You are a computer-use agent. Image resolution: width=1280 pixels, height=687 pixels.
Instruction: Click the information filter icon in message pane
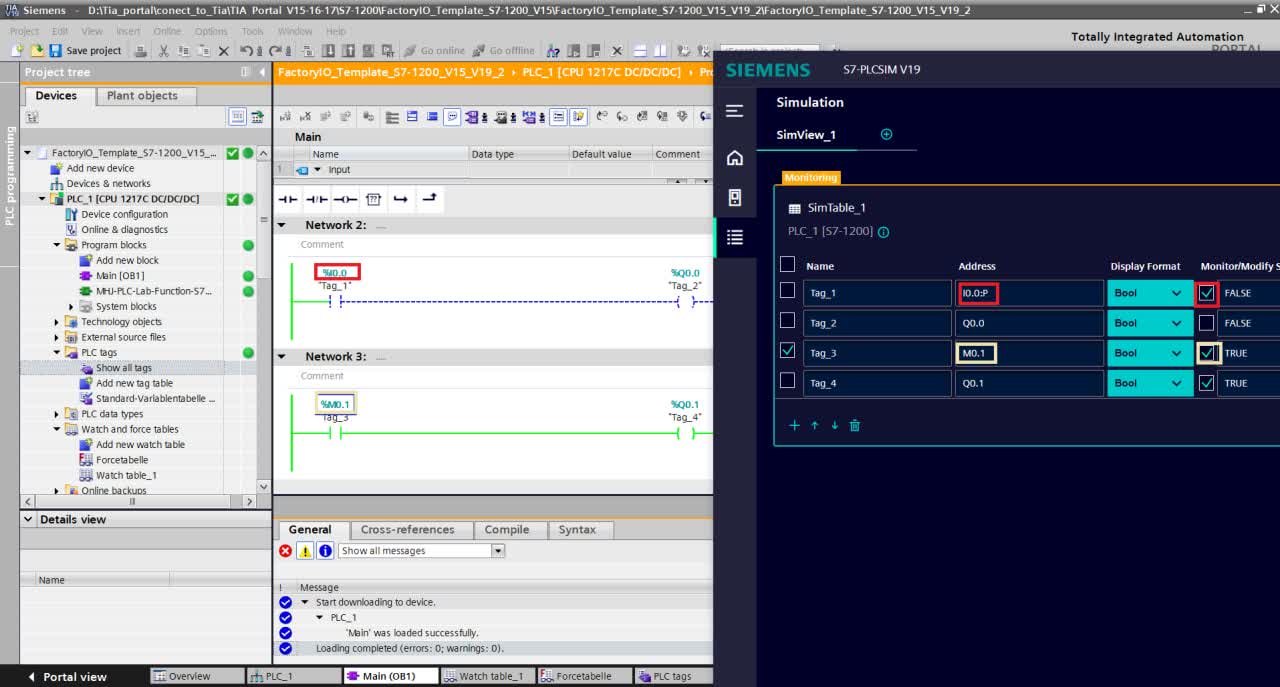click(325, 551)
